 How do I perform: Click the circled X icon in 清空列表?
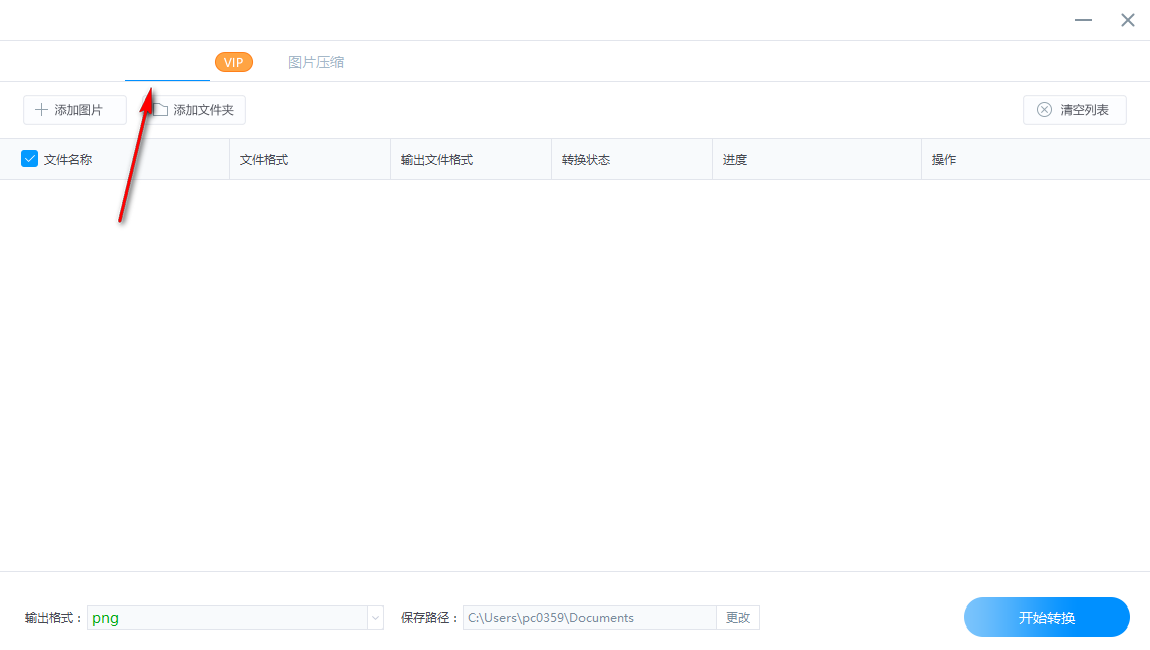pos(1045,110)
